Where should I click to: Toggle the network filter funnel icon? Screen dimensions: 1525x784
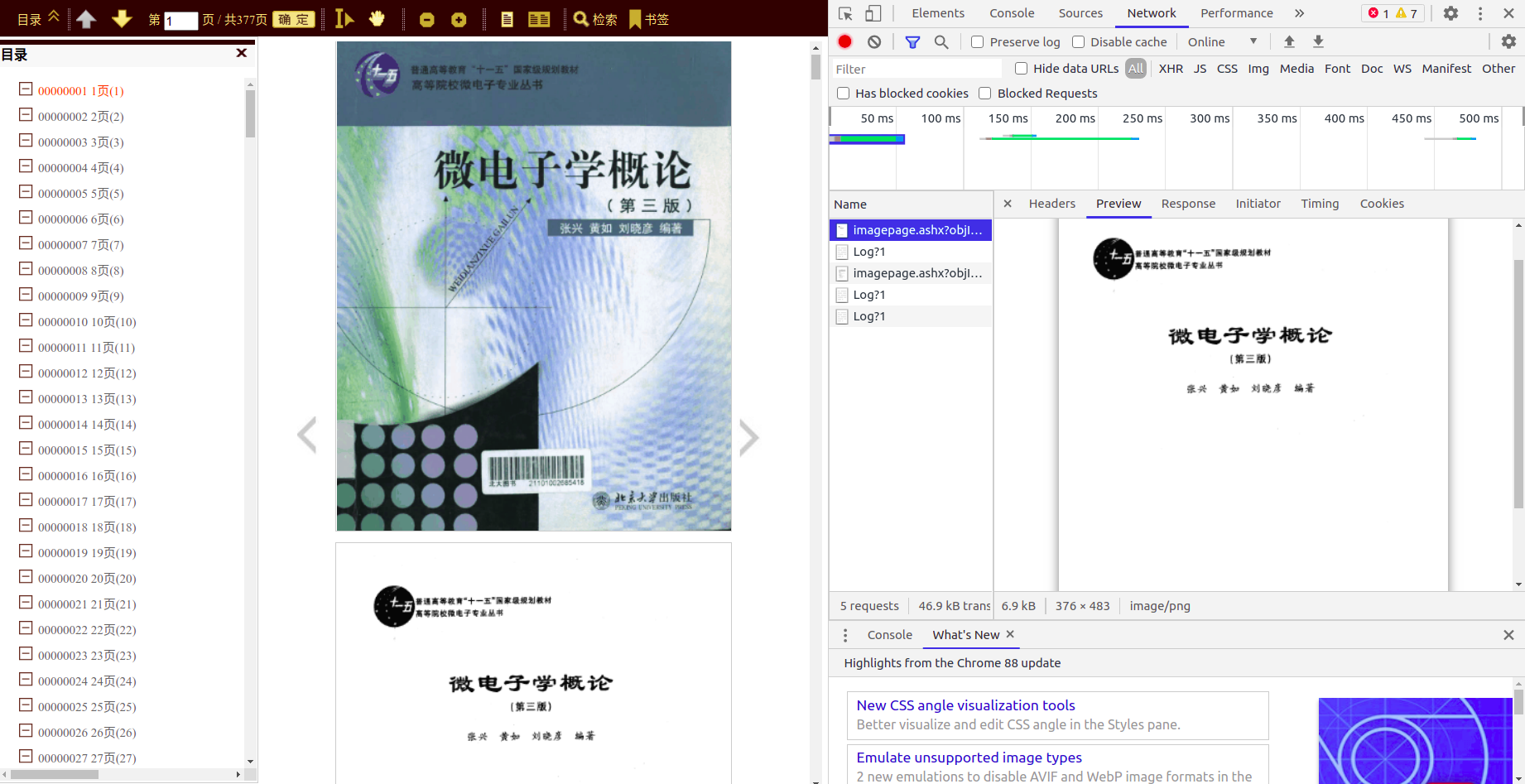point(912,41)
